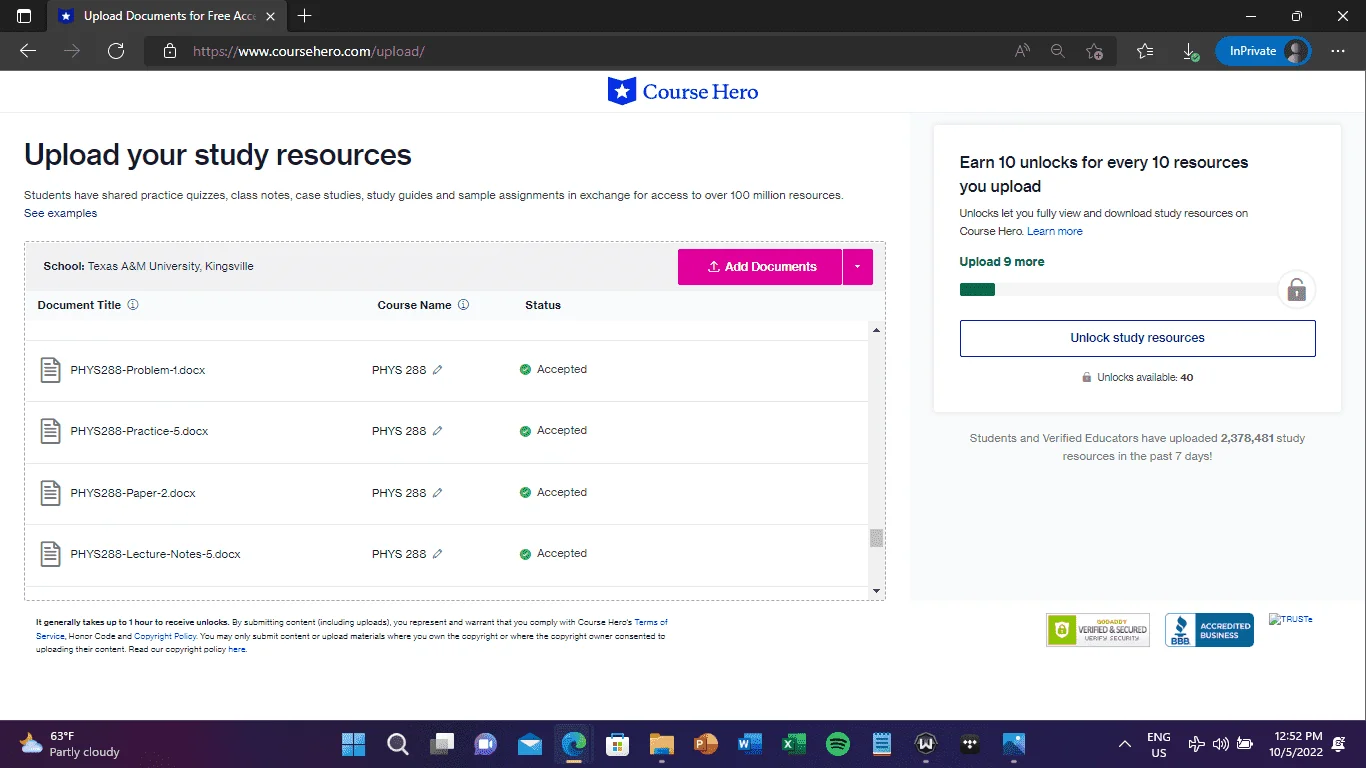This screenshot has width=1366, height=768.
Task: Open the copyright policy 'here' link
Action: (237, 649)
